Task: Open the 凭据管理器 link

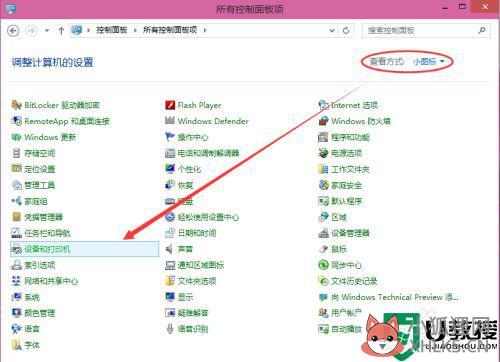Action: click(x=43, y=217)
